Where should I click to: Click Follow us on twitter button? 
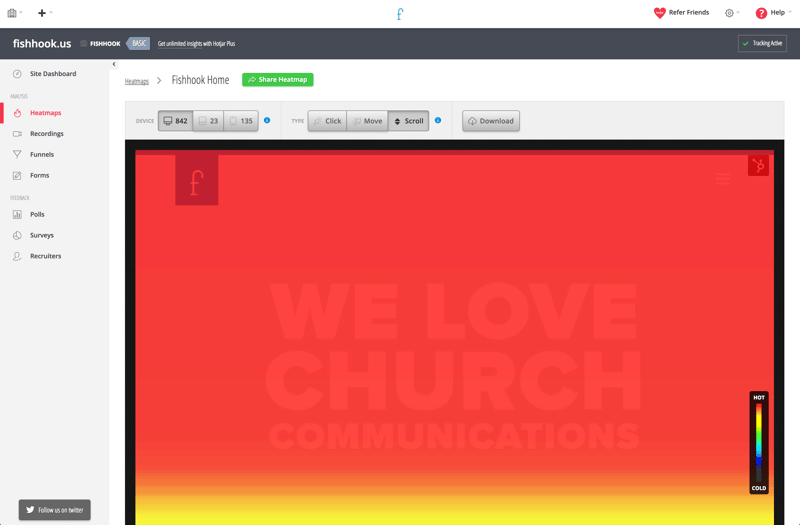pyautogui.click(x=55, y=510)
